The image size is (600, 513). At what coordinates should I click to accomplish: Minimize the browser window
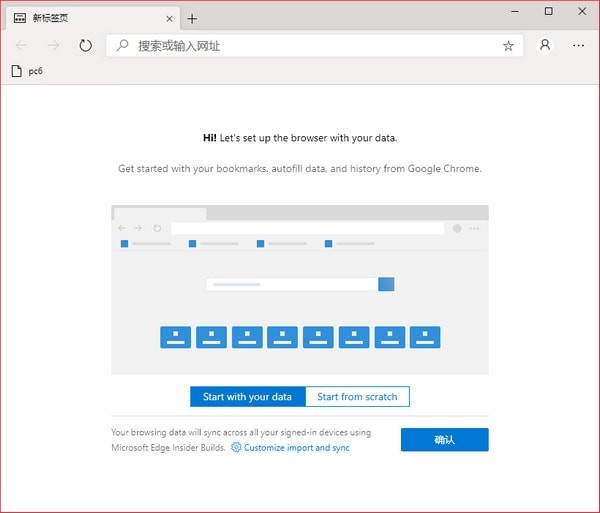[515, 11]
